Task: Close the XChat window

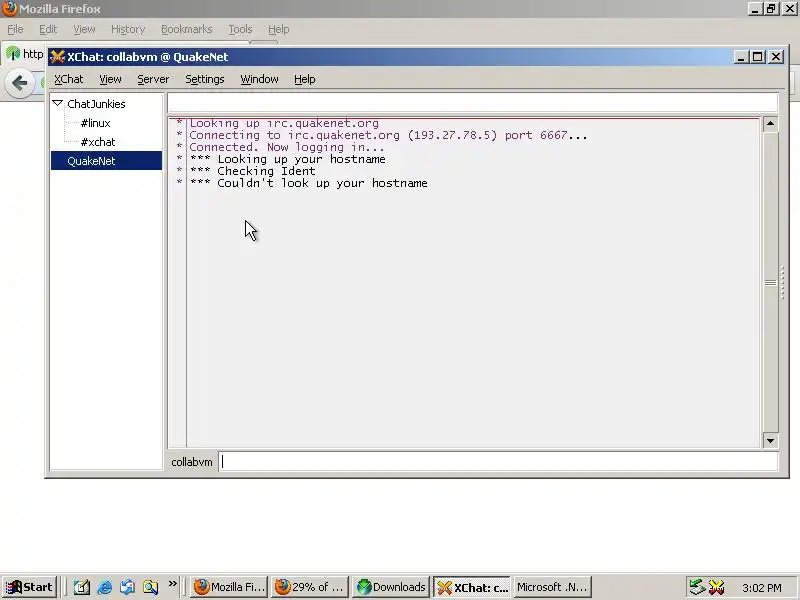Action: point(776,57)
